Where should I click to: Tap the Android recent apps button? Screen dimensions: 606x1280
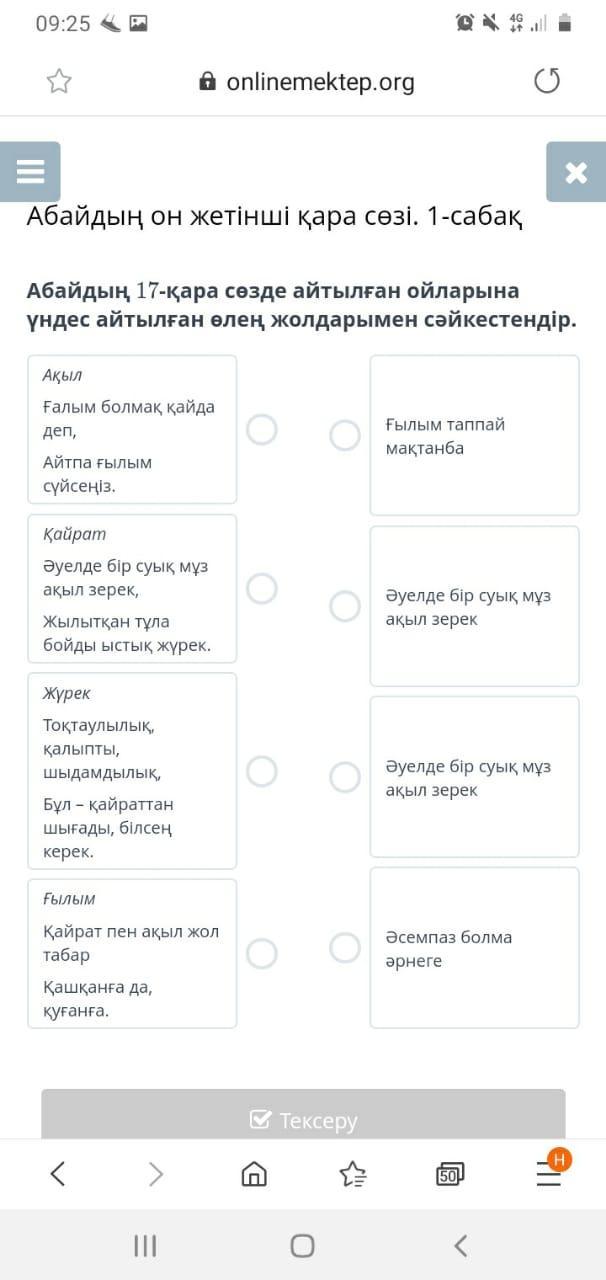(x=145, y=1245)
